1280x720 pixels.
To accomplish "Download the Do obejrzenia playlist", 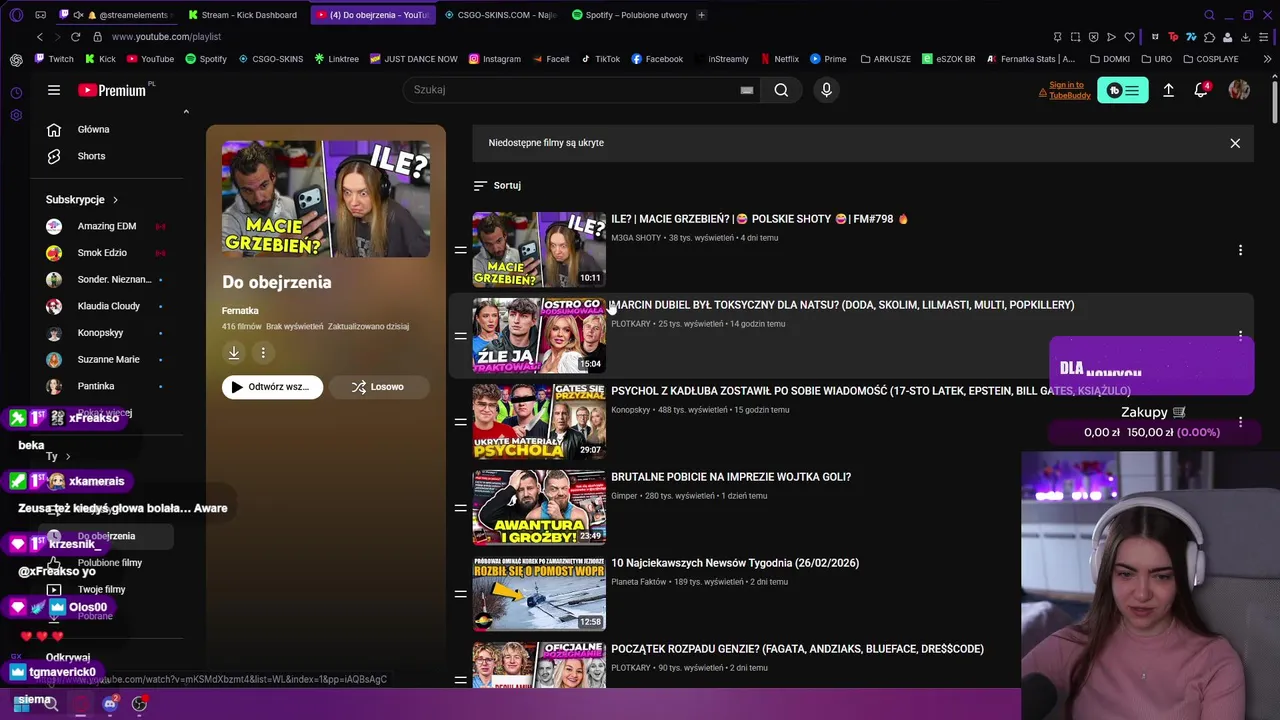I will [234, 352].
